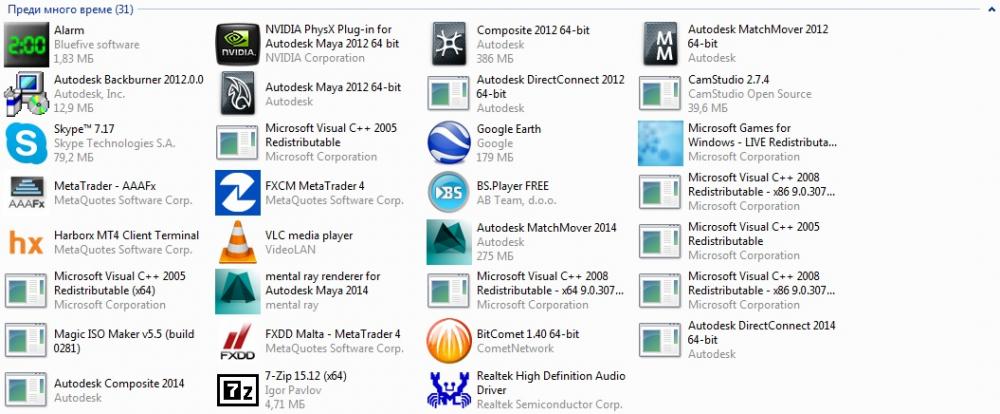Select the FXDD Malta - MetaTrader 4 icon
This screenshot has height=414, width=1000.
point(238,341)
